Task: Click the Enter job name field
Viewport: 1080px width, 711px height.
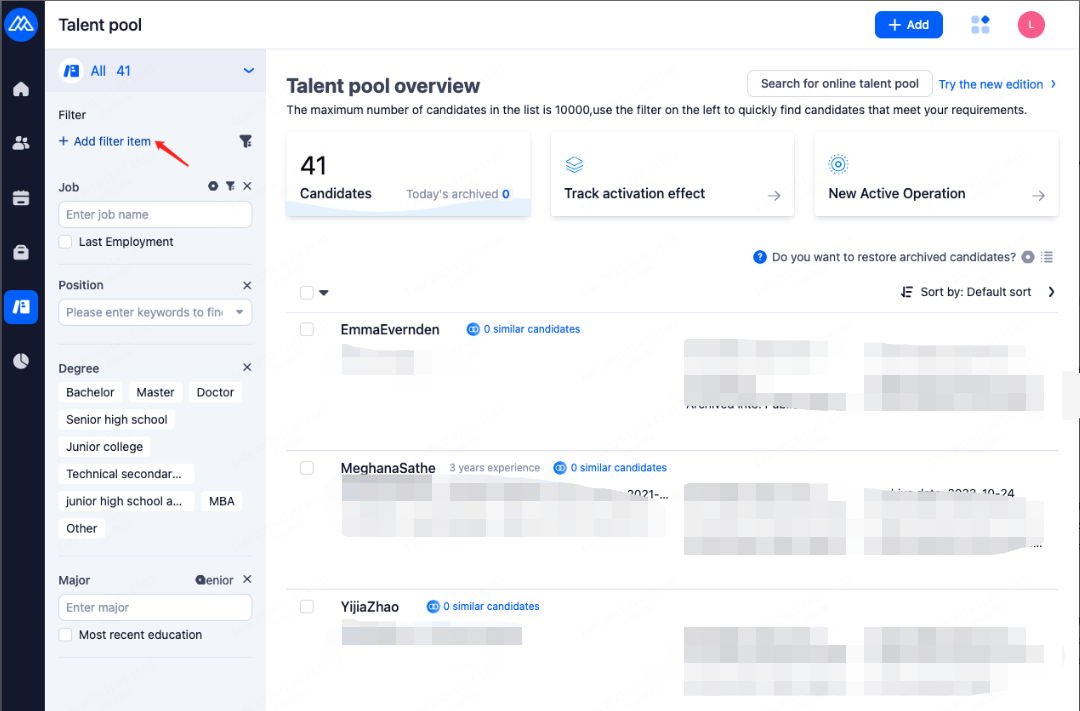Action: pyautogui.click(x=155, y=215)
